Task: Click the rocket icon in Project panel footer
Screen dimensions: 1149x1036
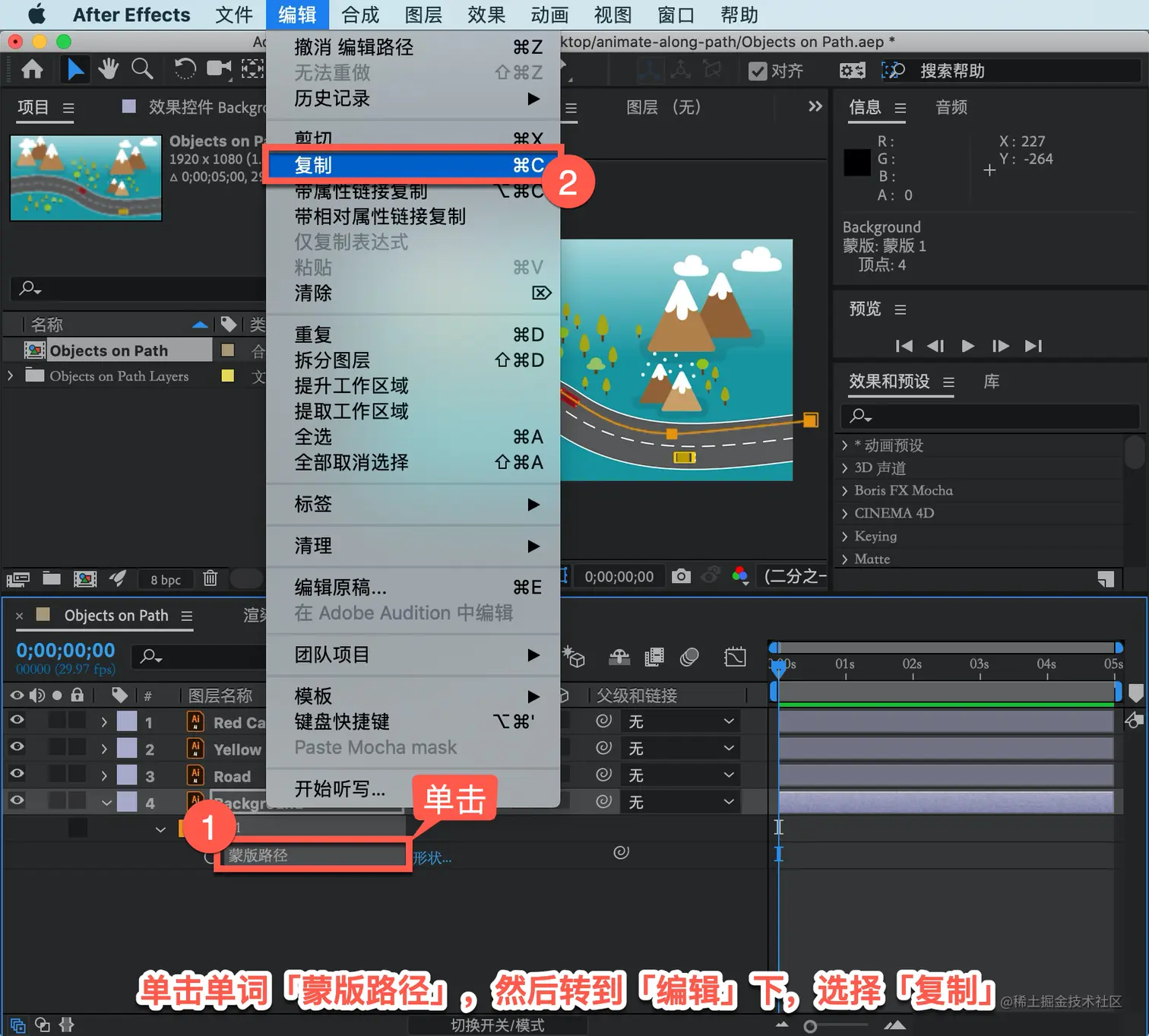Action: click(x=118, y=578)
